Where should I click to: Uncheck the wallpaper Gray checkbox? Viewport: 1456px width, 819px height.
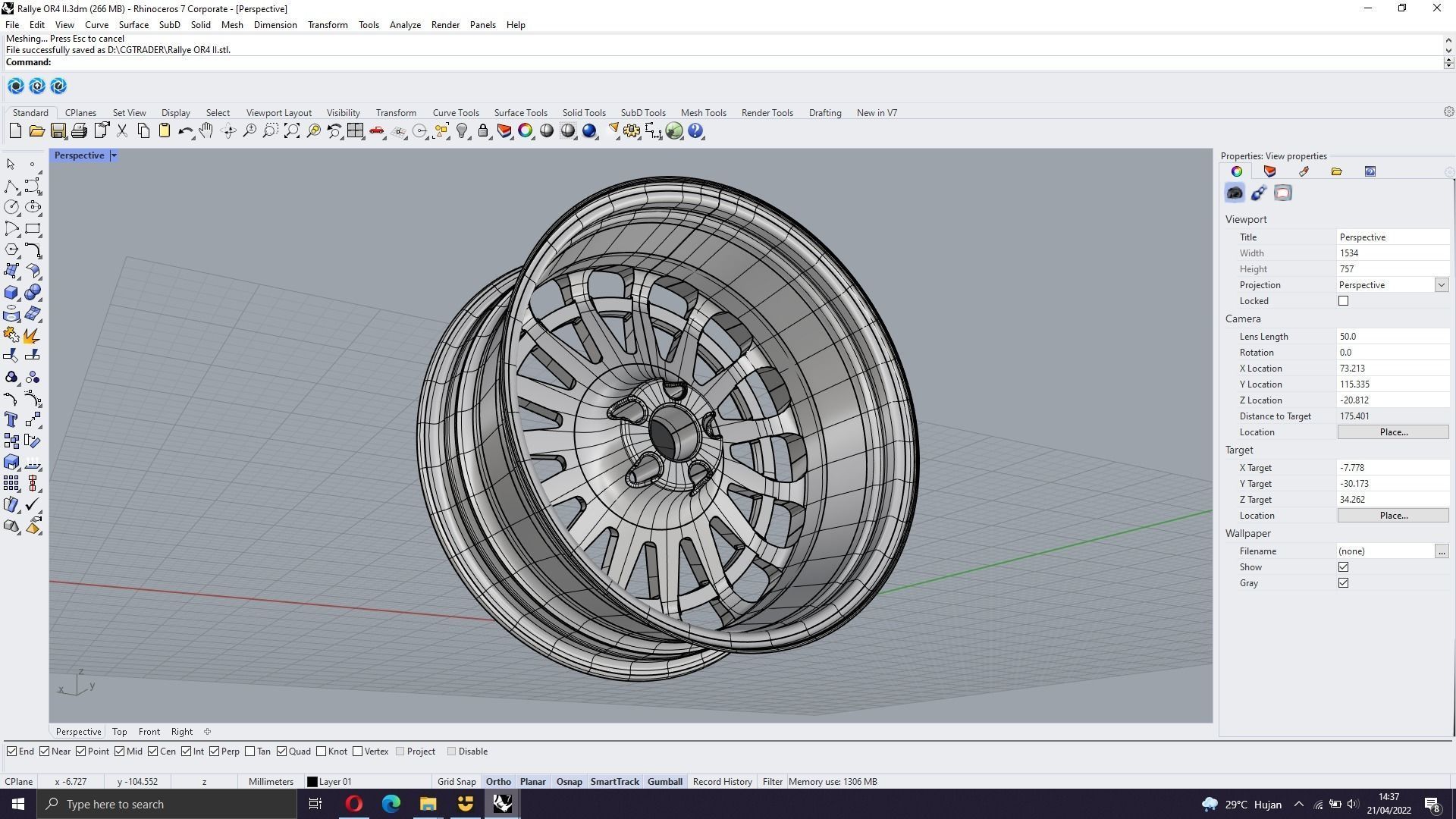pos(1344,583)
